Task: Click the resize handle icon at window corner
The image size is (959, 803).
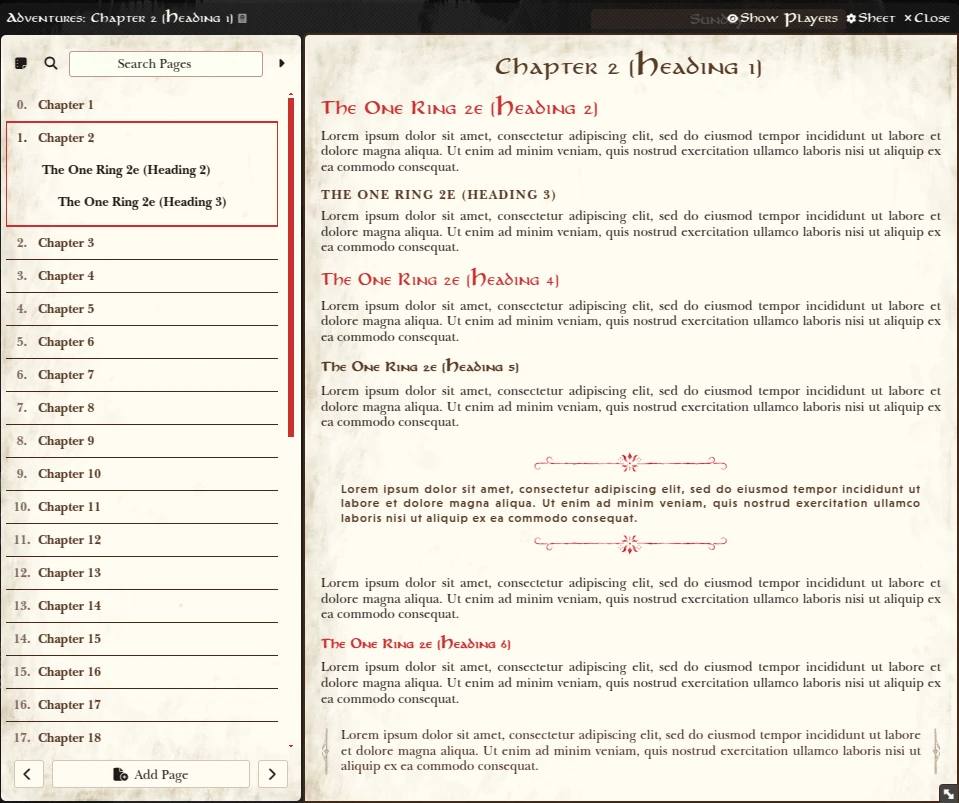Action: coord(949,793)
